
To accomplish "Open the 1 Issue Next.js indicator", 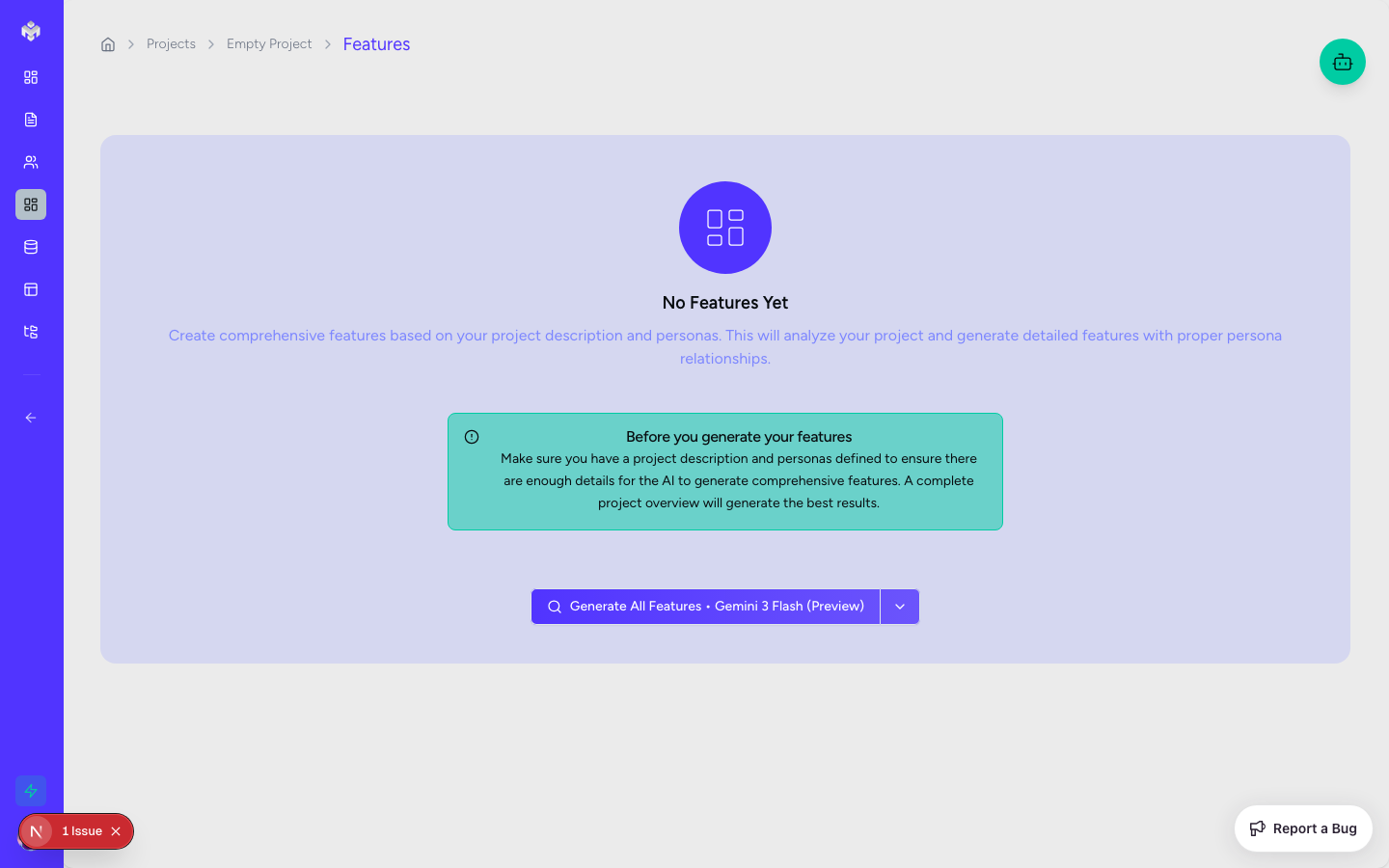I will tap(81, 831).
